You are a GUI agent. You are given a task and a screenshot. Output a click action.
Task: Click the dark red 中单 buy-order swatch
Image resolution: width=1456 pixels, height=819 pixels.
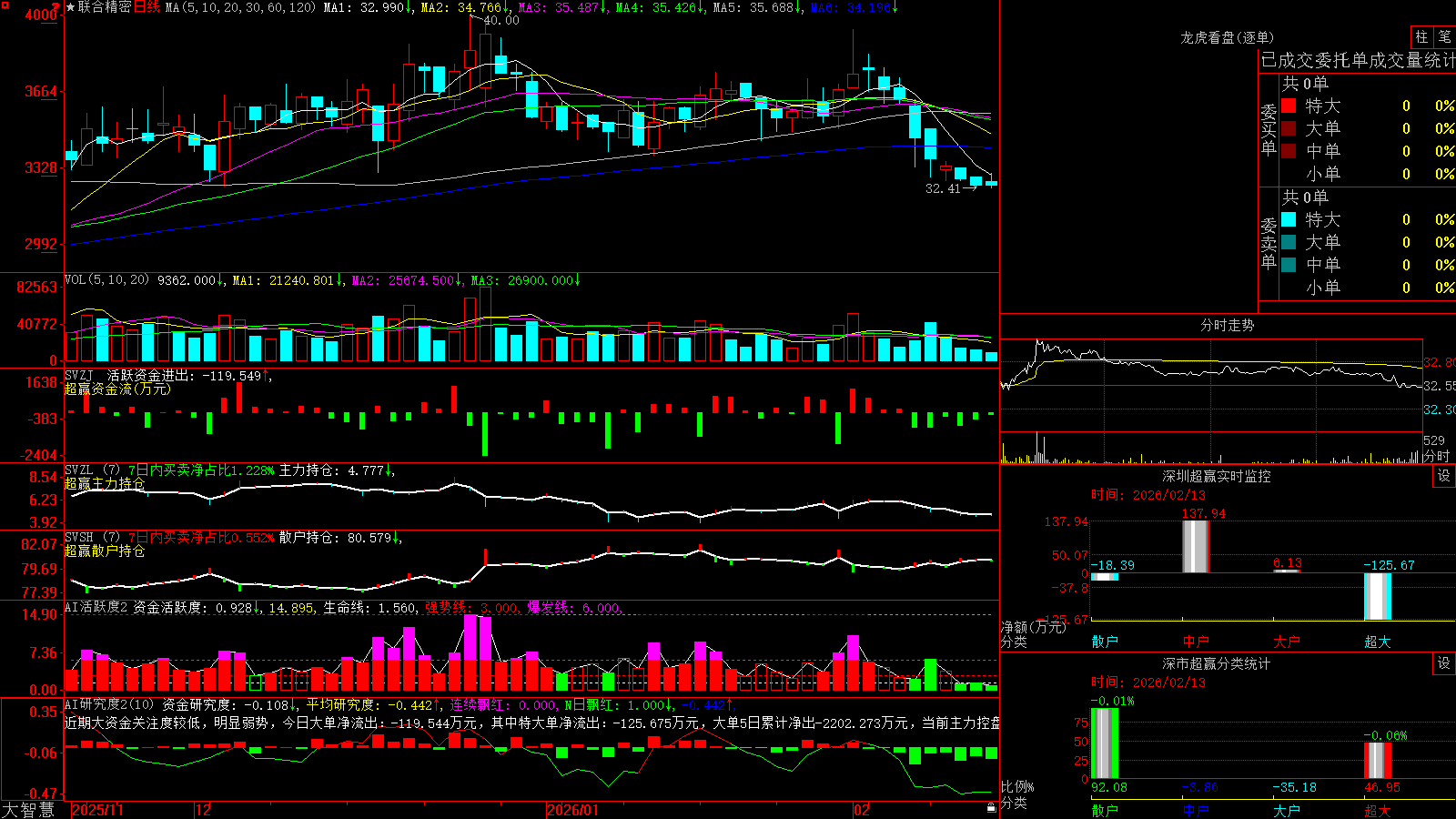[1289, 151]
